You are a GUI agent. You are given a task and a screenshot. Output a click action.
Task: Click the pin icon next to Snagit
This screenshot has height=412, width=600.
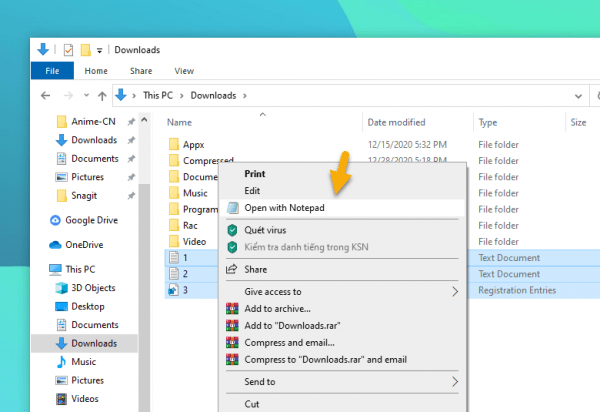[x=131, y=196]
